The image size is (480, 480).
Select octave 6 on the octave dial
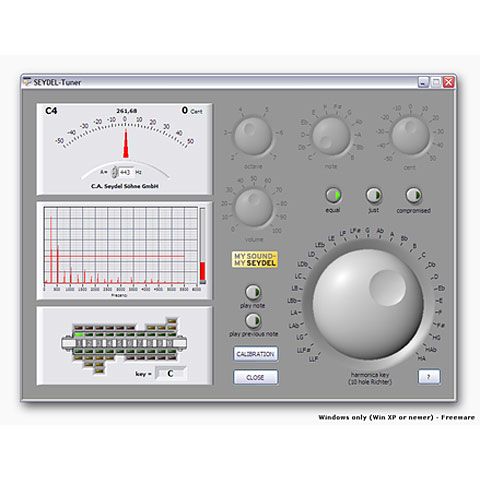pos(281,133)
